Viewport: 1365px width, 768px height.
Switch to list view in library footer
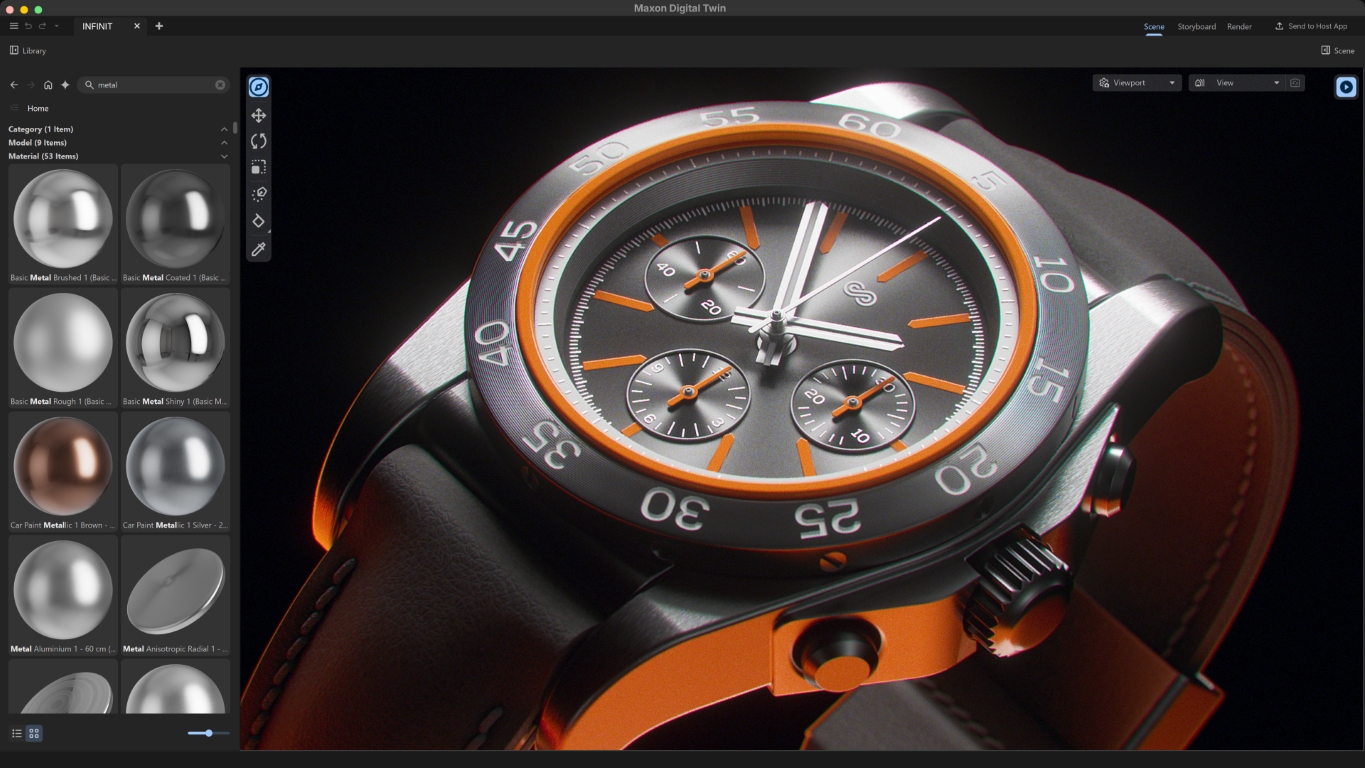click(x=17, y=733)
